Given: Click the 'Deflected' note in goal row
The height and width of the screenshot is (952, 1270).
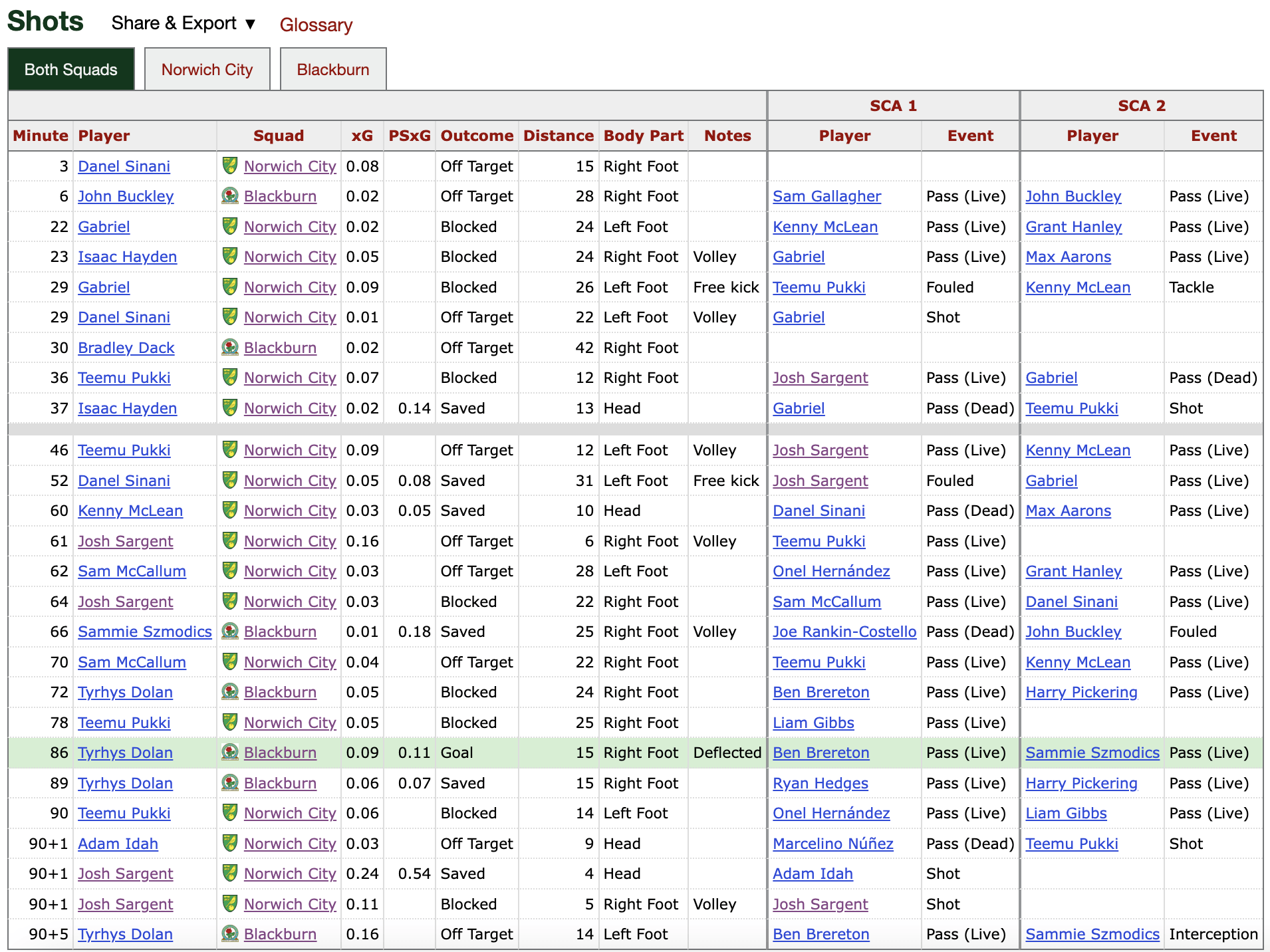Looking at the screenshot, I should [727, 753].
